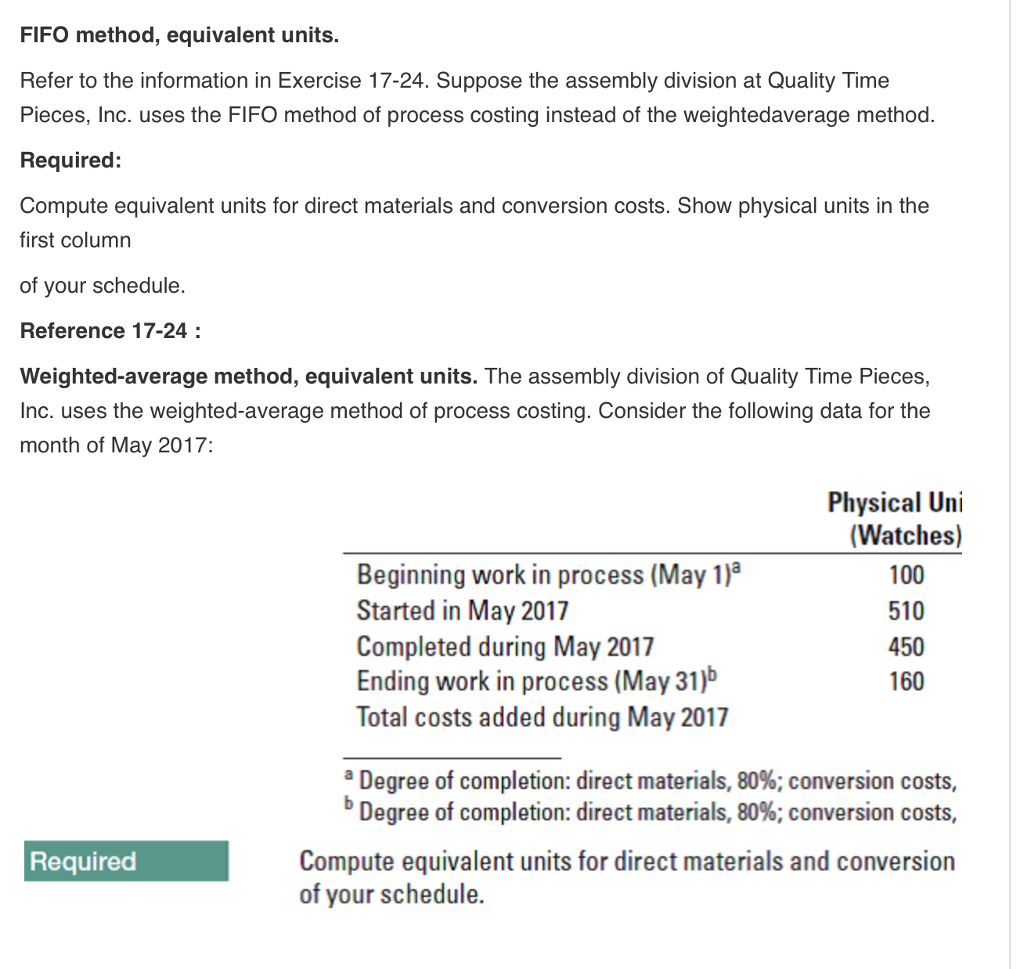Click the "first column" text line

(75, 240)
